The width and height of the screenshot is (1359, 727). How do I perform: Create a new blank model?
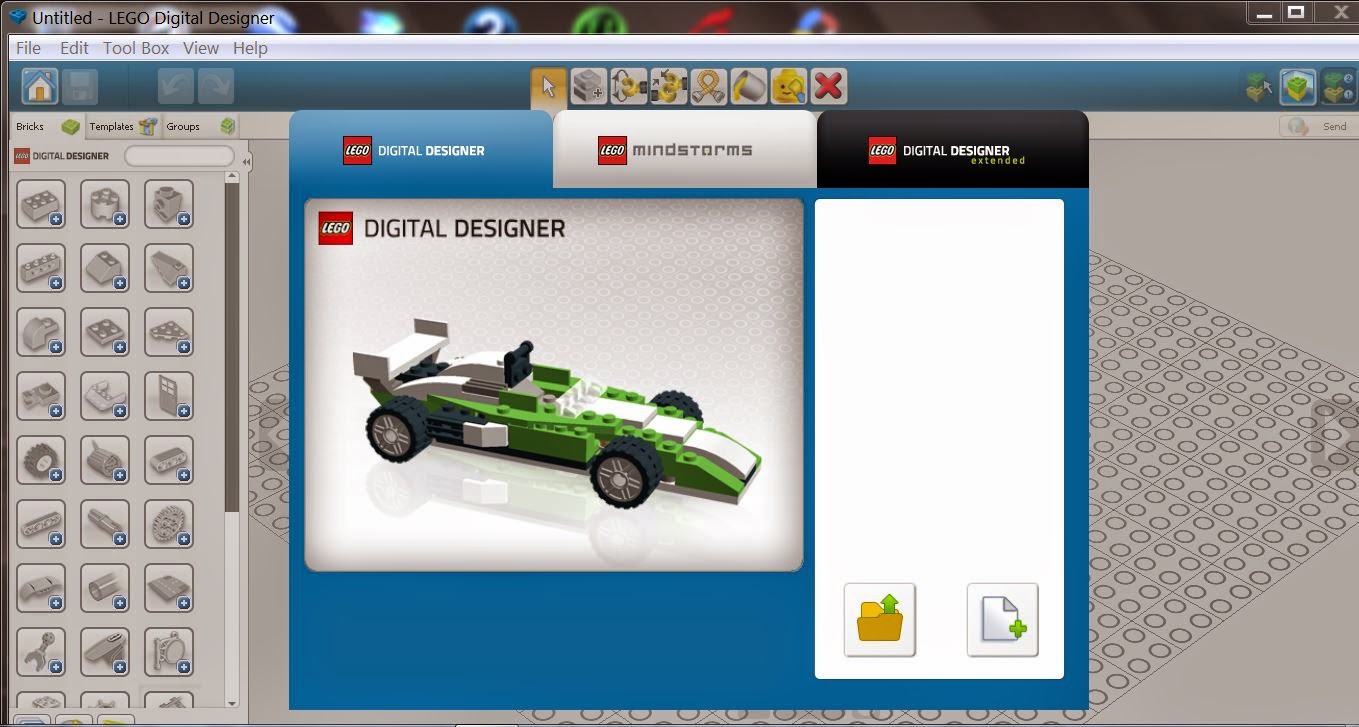[1003, 620]
